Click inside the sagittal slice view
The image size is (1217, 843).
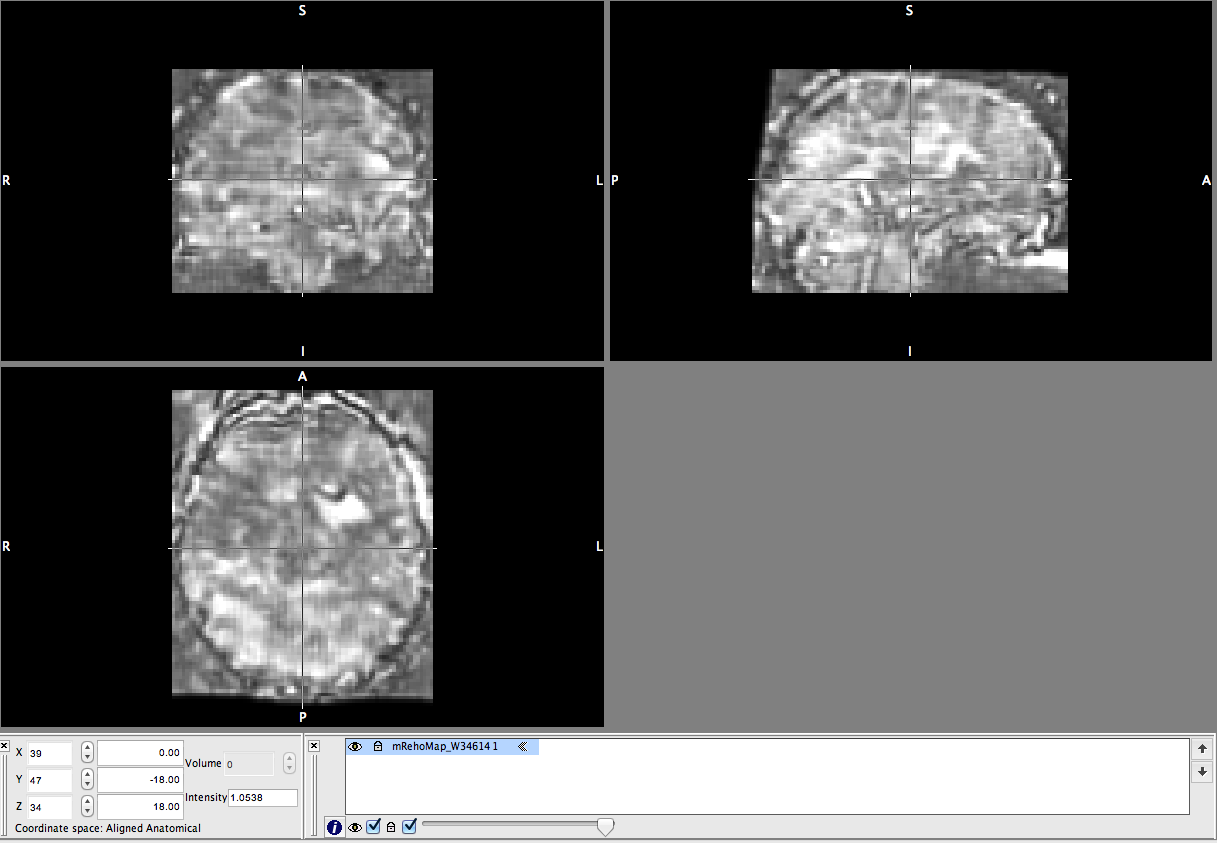(910, 180)
